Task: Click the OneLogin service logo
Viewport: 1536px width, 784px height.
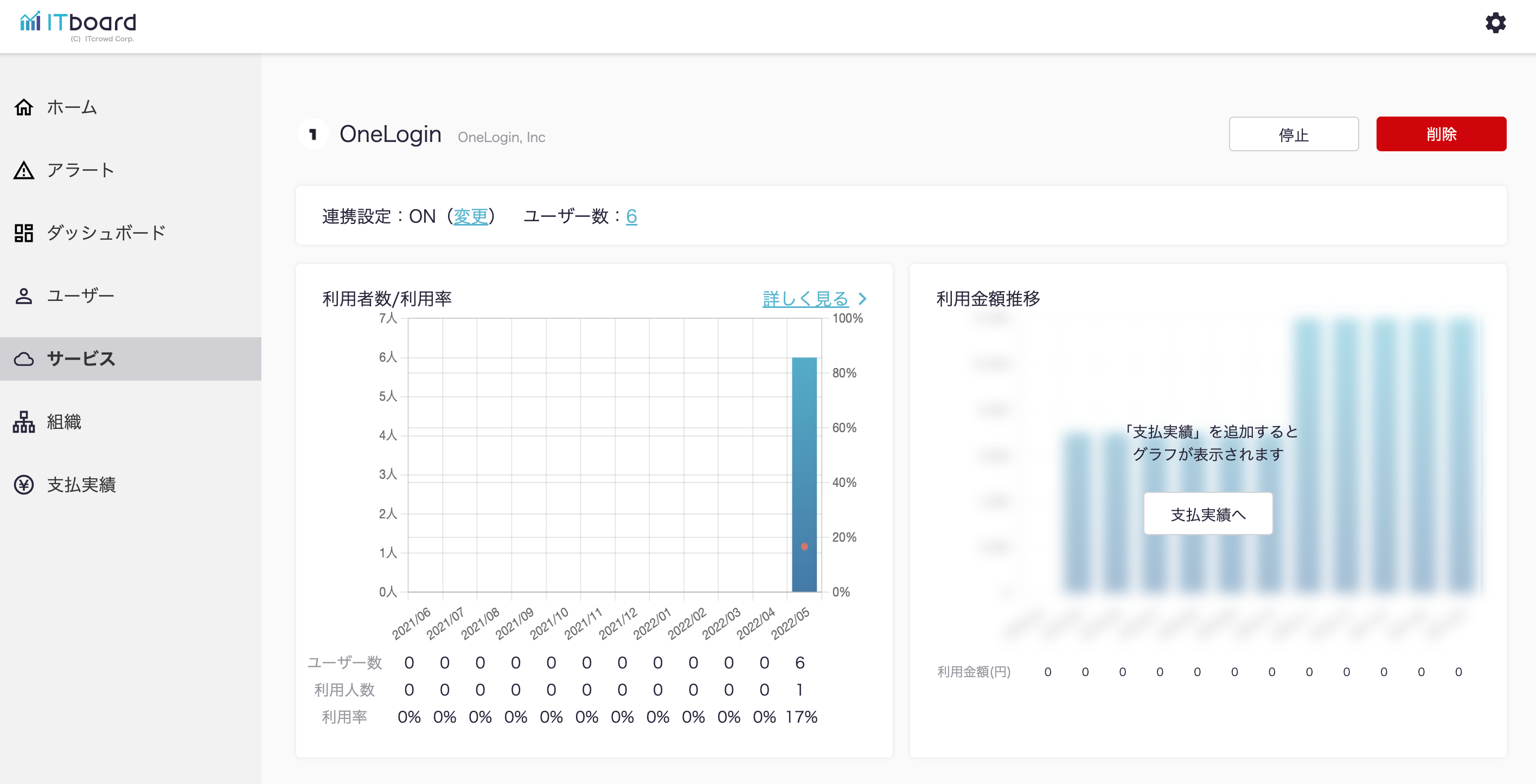Action: (313, 135)
